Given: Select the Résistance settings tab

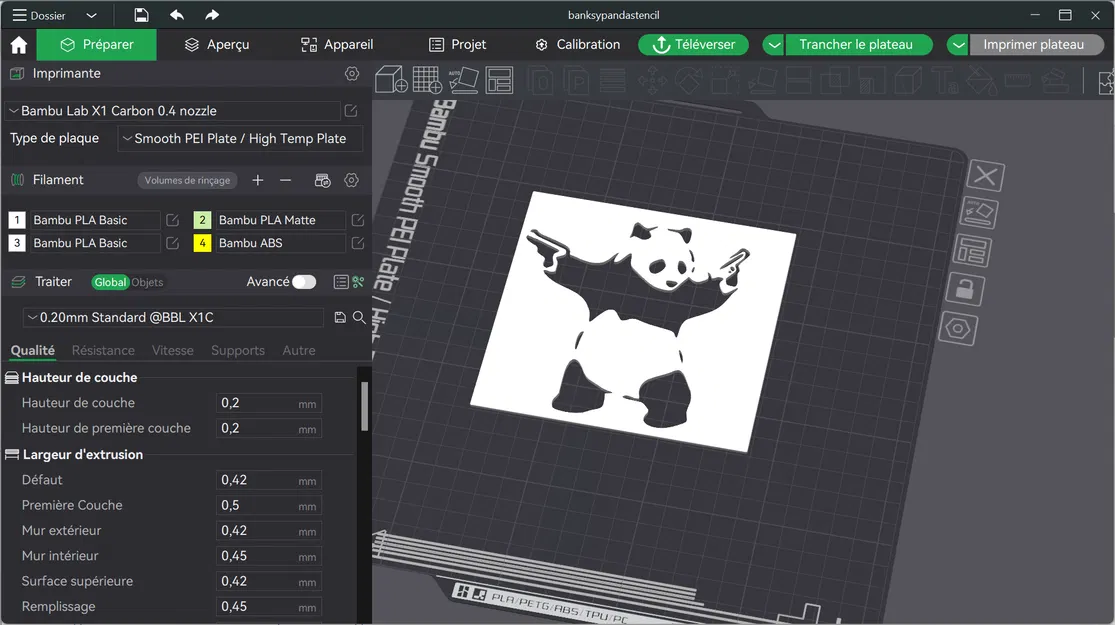Looking at the screenshot, I should [103, 351].
